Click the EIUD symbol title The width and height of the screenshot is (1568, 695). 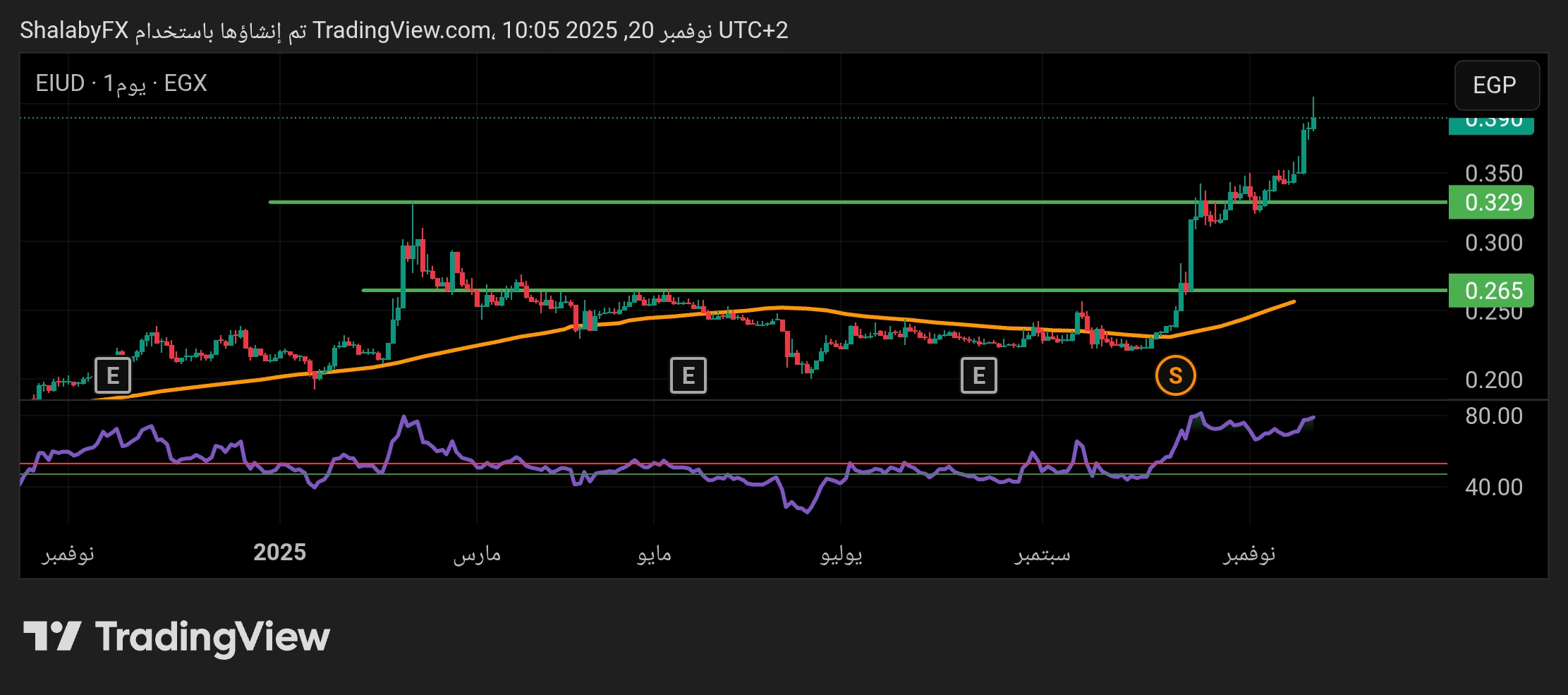coord(60,83)
